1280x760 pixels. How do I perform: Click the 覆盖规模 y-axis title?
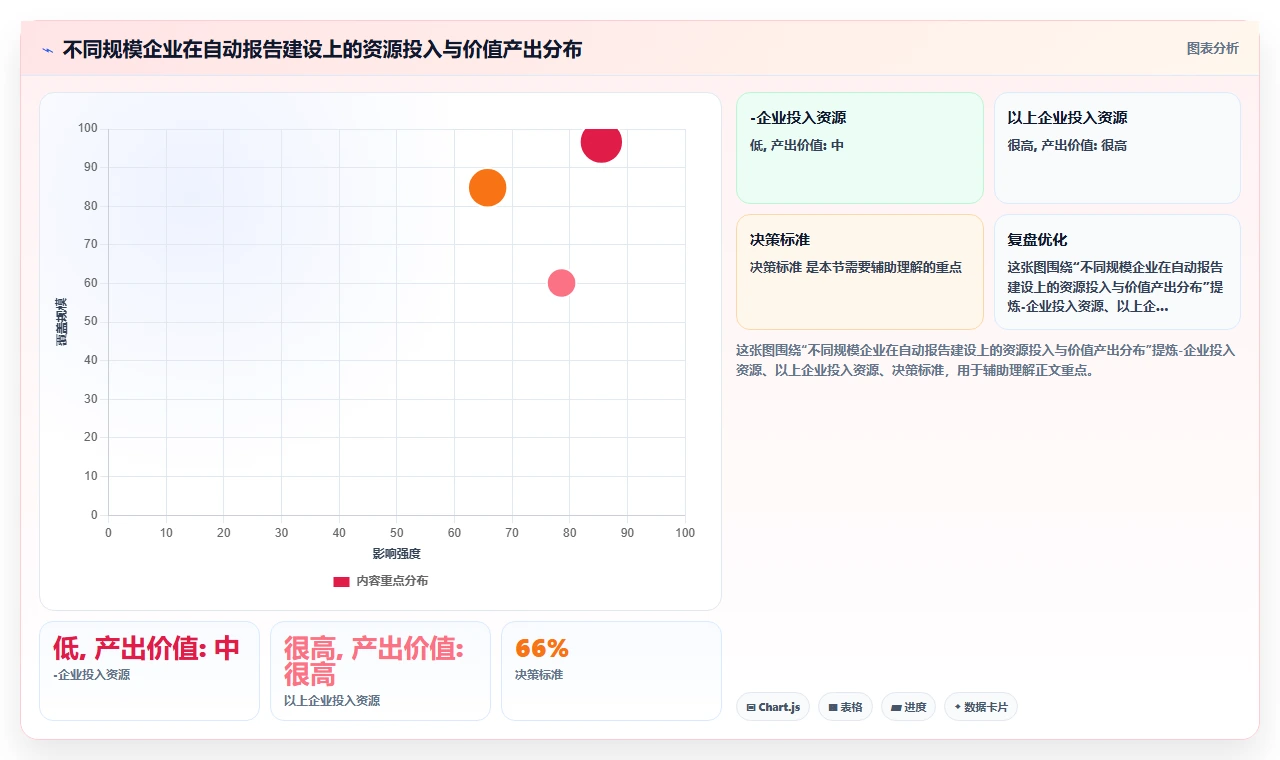coord(61,322)
